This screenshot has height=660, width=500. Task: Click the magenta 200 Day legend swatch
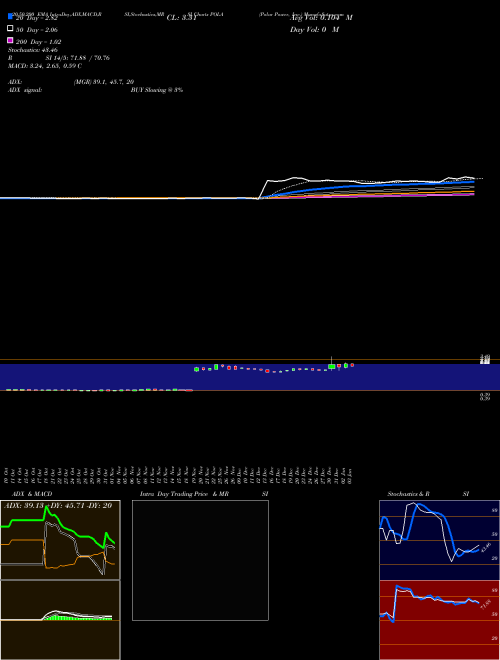point(10,40)
